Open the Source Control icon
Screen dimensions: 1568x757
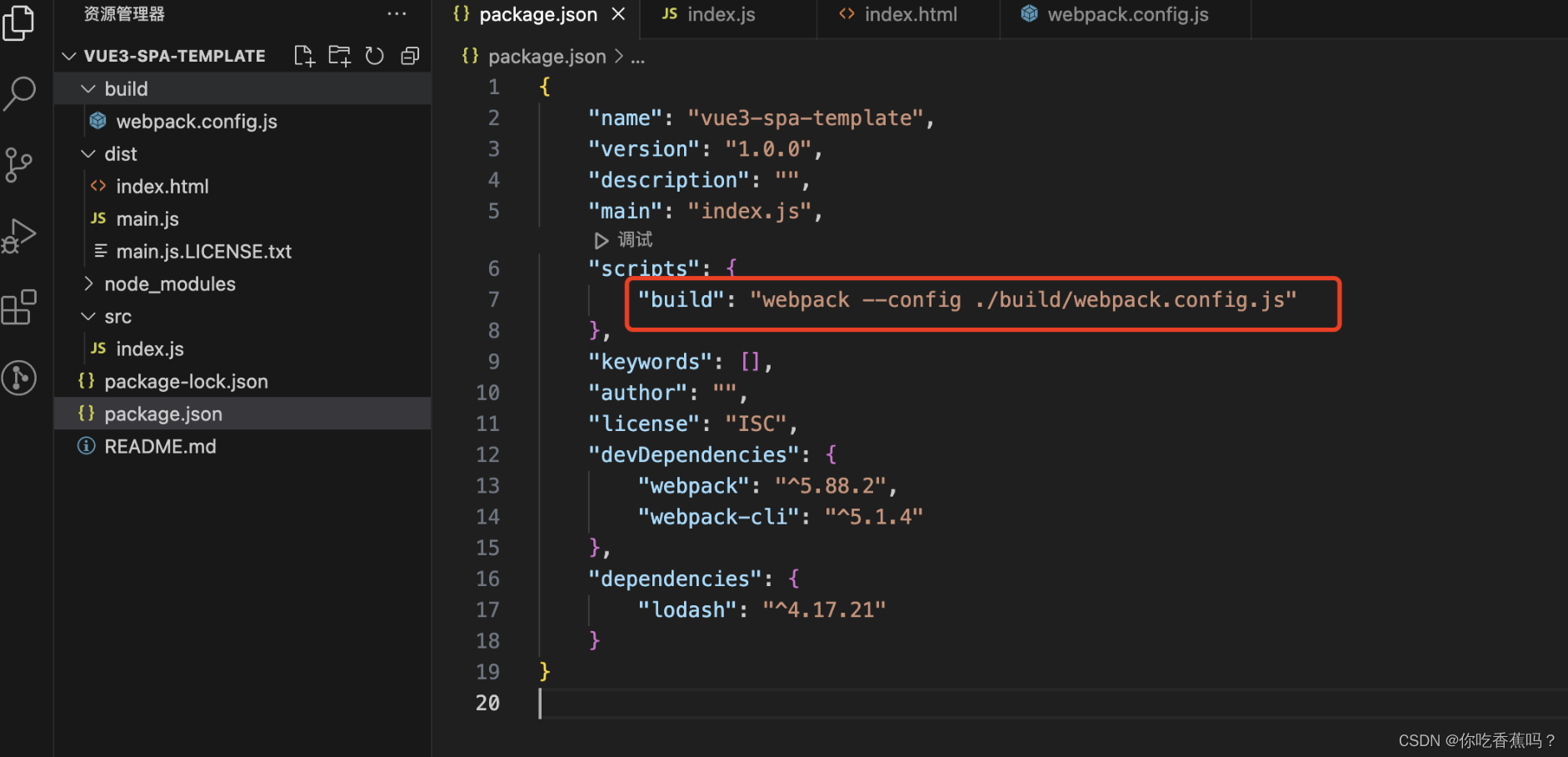point(18,165)
